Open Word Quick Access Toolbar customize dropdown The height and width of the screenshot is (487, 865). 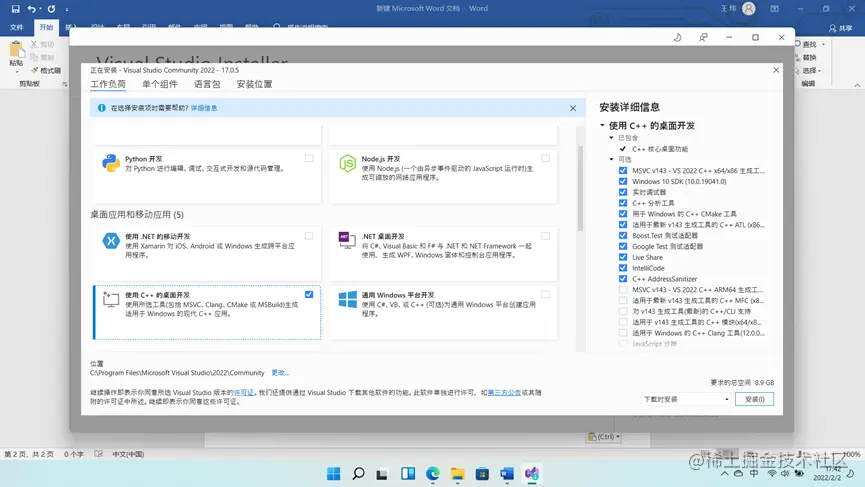tap(67, 9)
